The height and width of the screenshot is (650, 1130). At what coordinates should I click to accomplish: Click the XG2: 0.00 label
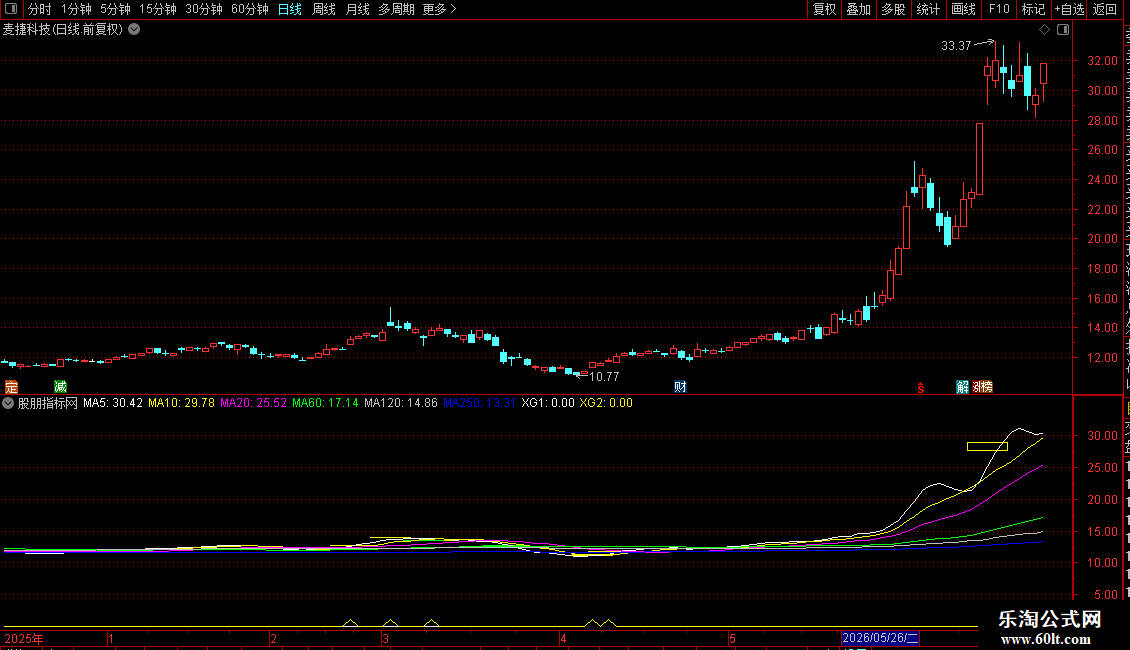coord(606,403)
